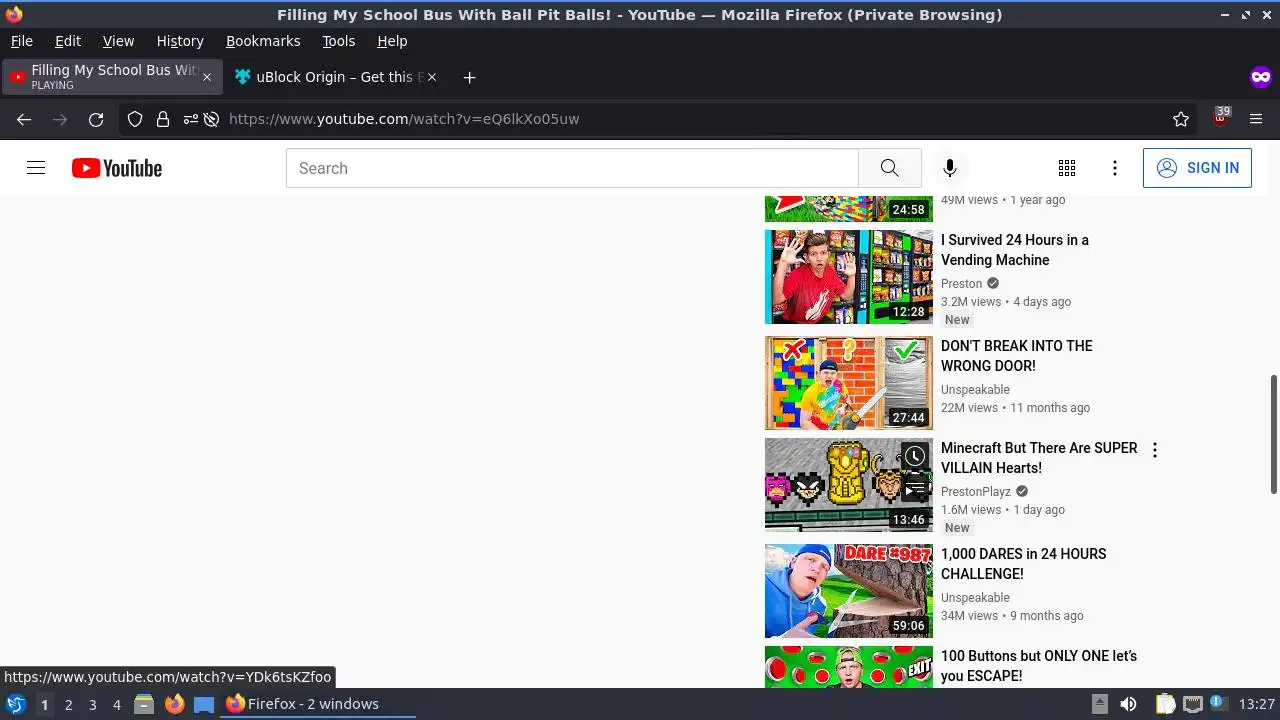Switch to workspace 4 in the taskbar

(116, 704)
